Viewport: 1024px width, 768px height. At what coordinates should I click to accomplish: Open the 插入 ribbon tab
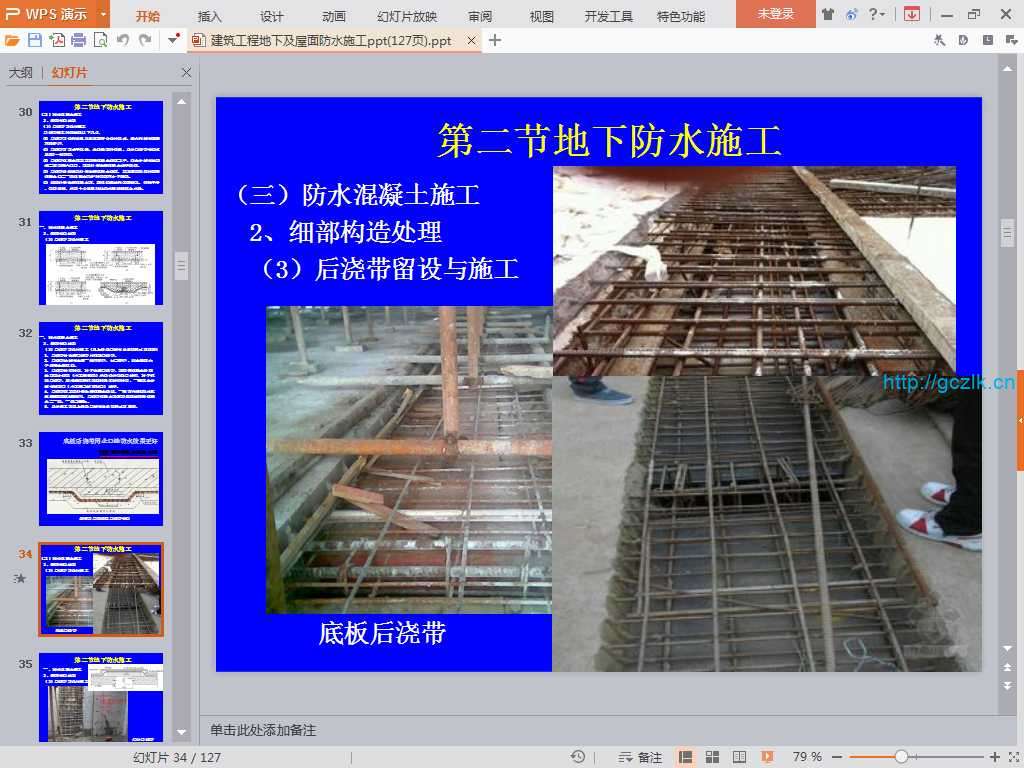click(210, 16)
